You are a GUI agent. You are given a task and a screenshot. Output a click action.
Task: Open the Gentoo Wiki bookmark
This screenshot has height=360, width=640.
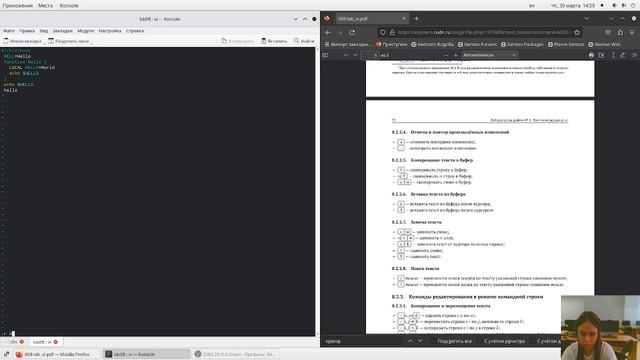click(605, 44)
